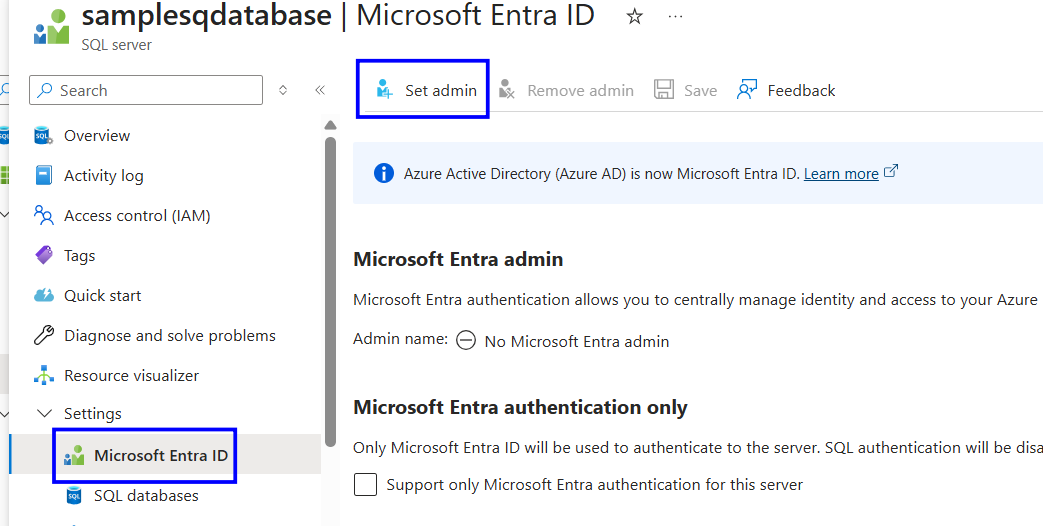This screenshot has width=1043, height=526.
Task: Select Microsoft Entra ID menu item
Action: (x=160, y=456)
